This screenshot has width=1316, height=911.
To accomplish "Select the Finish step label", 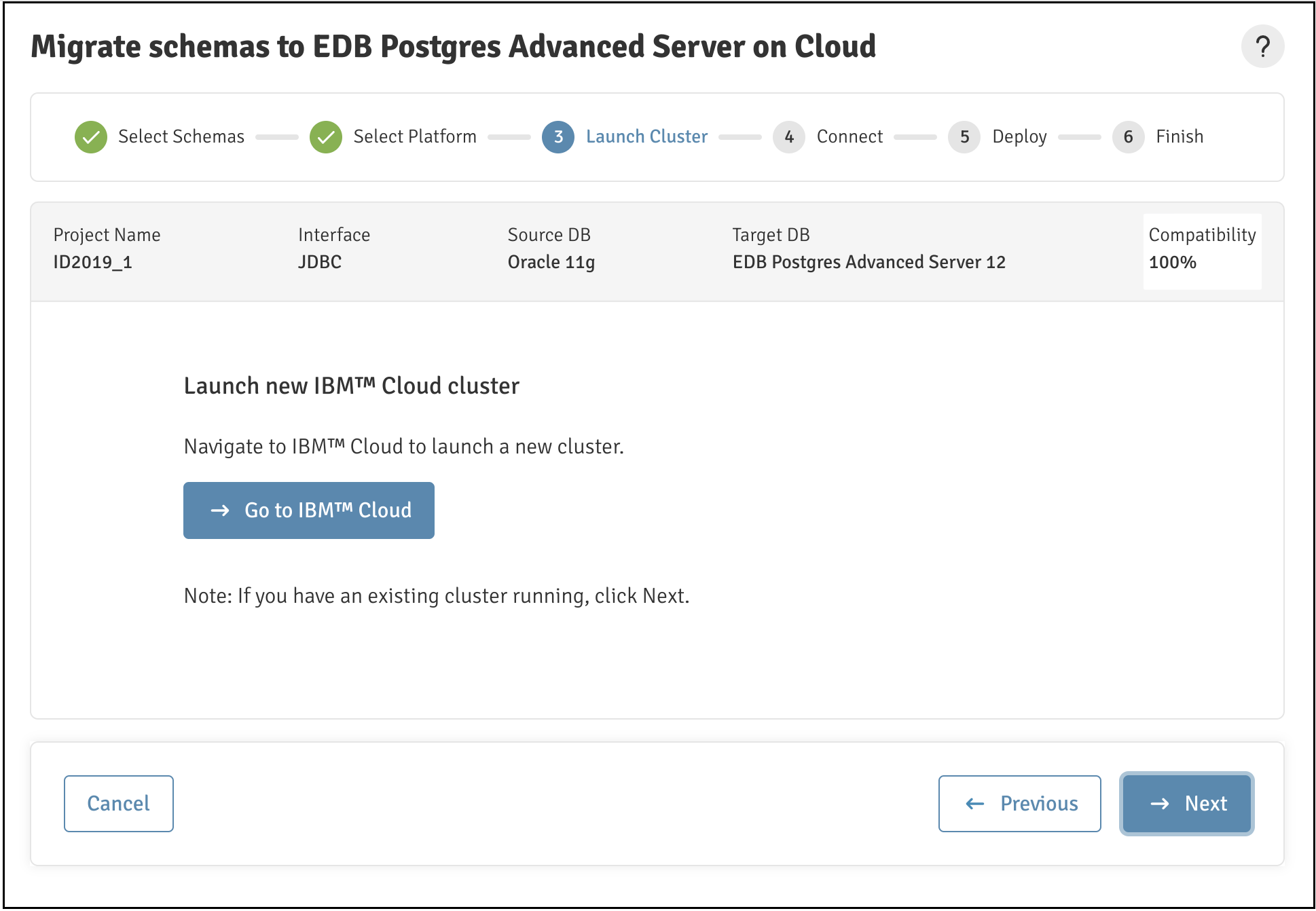I will (1180, 136).
